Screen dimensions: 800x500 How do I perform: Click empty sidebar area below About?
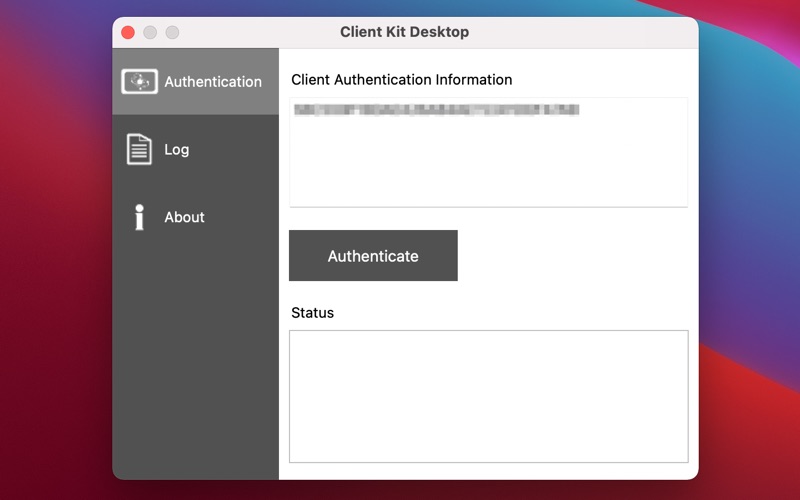[x=195, y=357]
